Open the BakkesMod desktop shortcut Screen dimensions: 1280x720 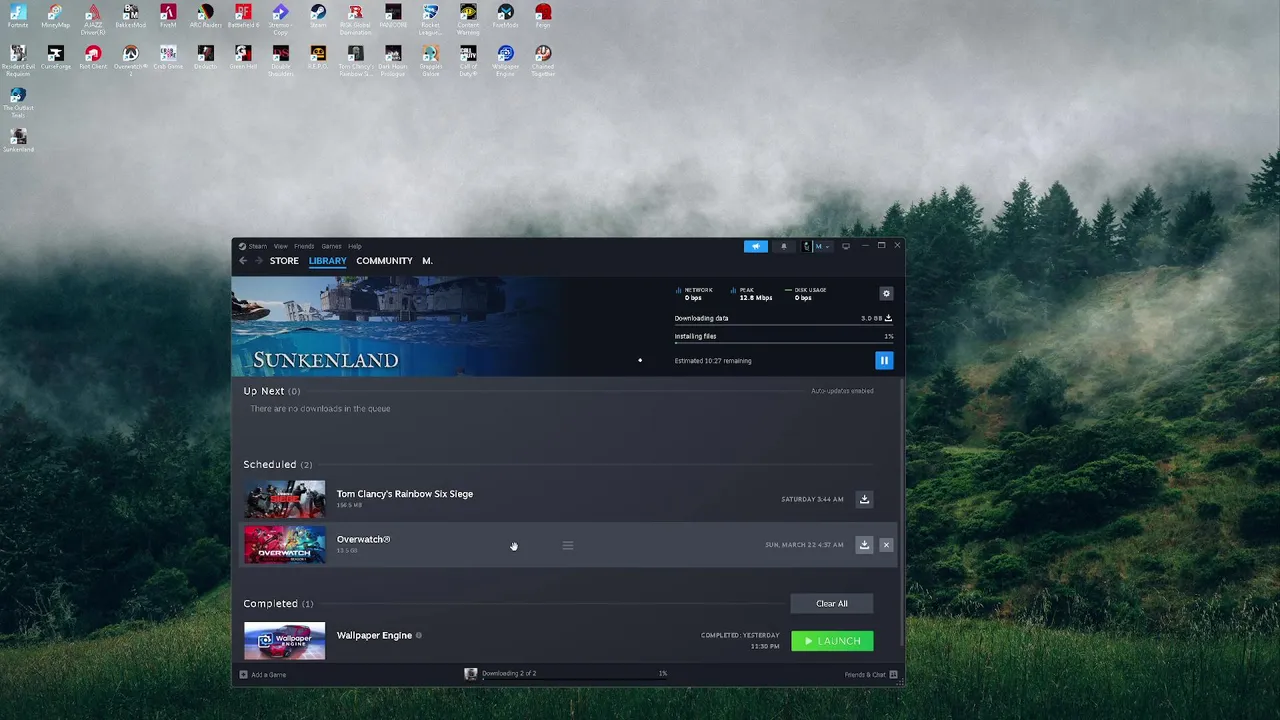[x=130, y=17]
